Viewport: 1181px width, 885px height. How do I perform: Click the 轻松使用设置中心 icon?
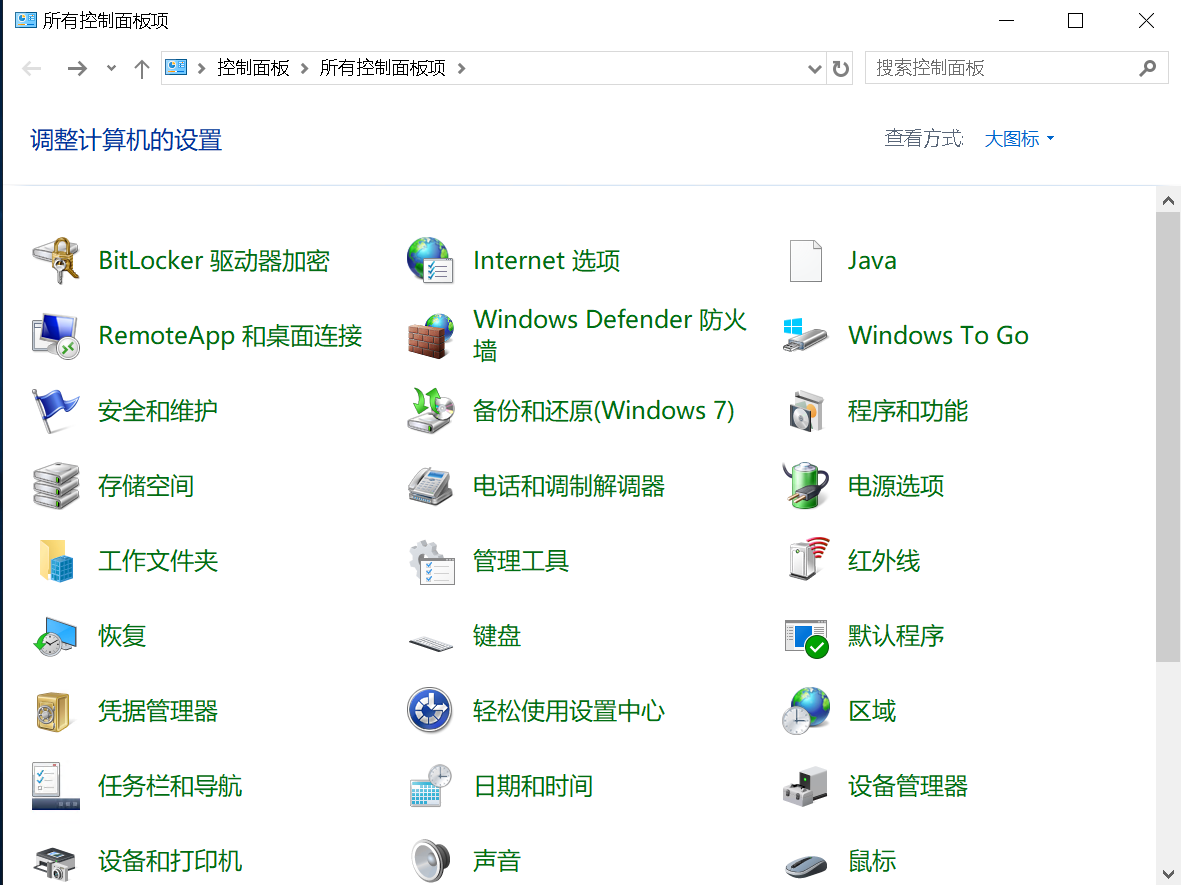click(430, 710)
